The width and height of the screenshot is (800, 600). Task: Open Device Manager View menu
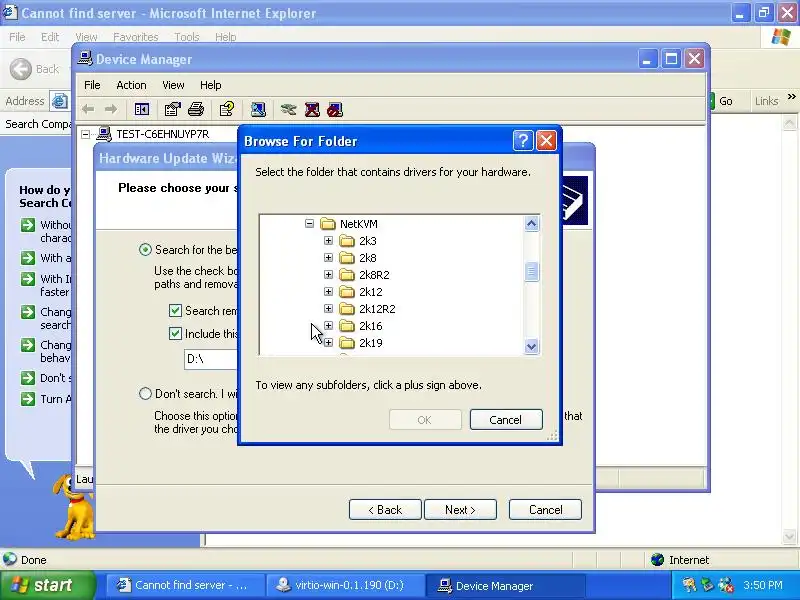173,85
